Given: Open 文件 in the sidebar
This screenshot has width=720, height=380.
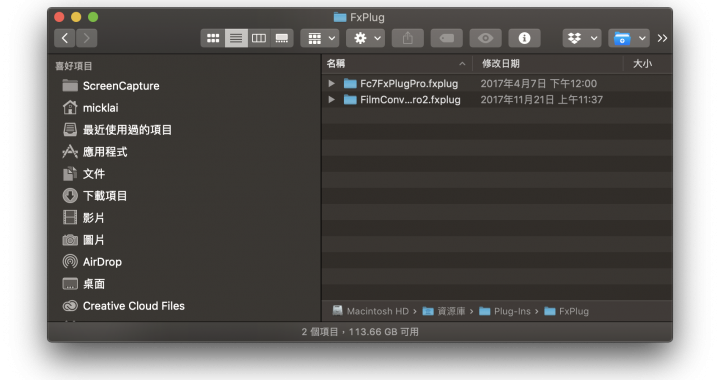Looking at the screenshot, I should point(184,174).
